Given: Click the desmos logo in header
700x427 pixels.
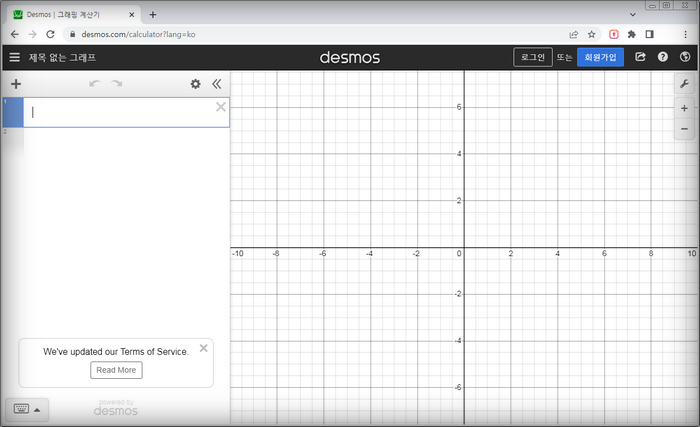Looking at the screenshot, I should [350, 57].
